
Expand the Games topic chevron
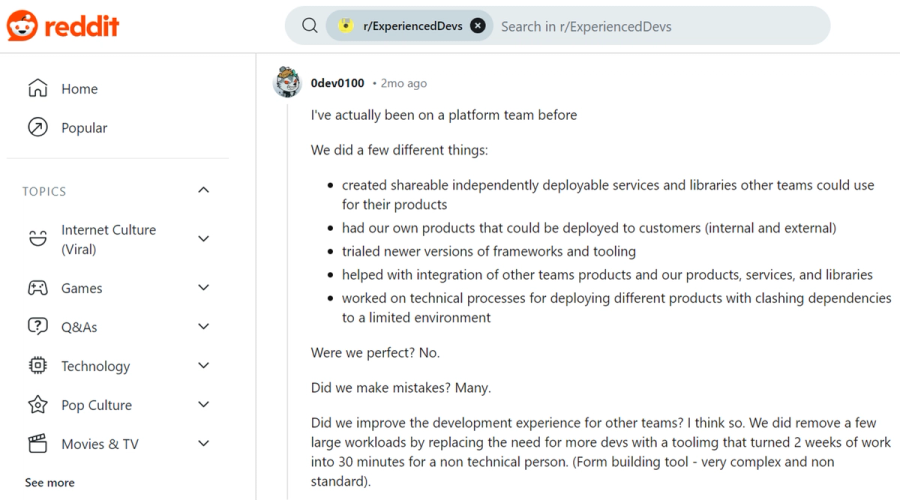[204, 288]
